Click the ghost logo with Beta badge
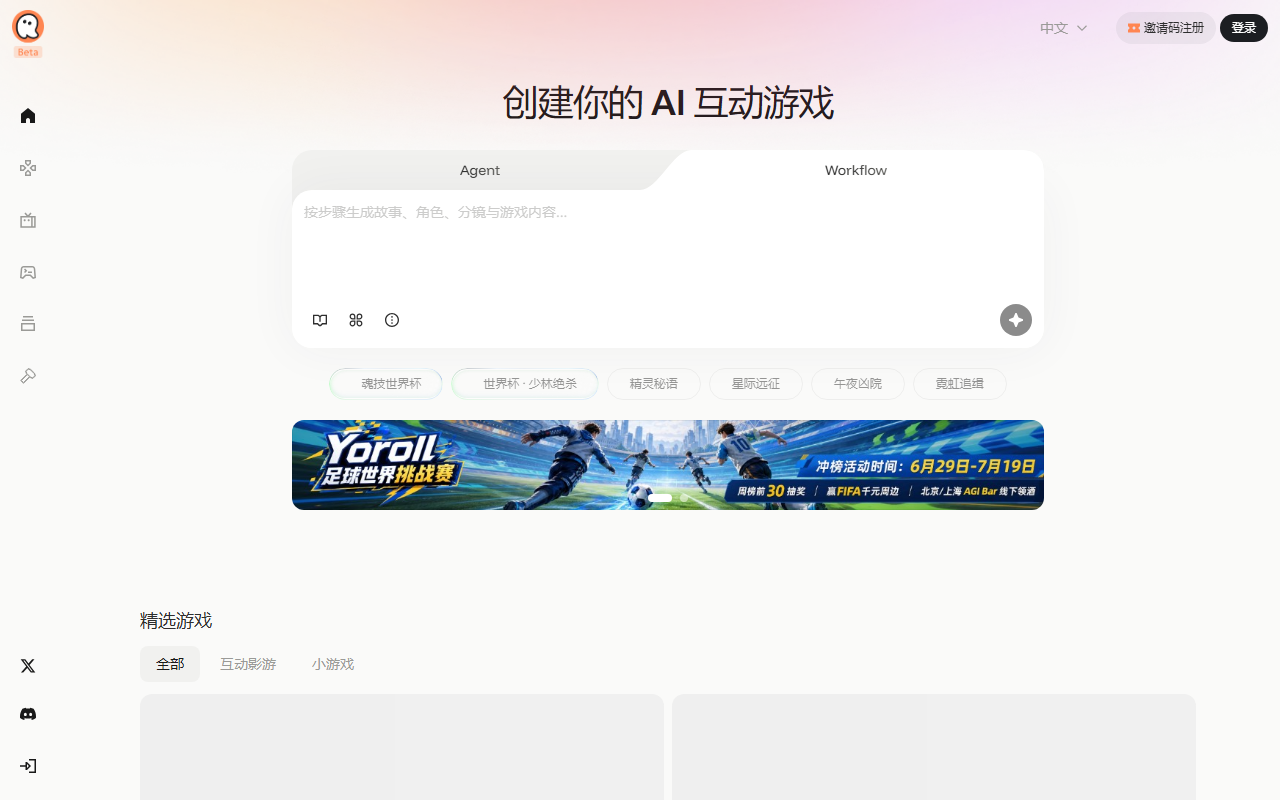This screenshot has width=1280, height=800. (x=28, y=34)
